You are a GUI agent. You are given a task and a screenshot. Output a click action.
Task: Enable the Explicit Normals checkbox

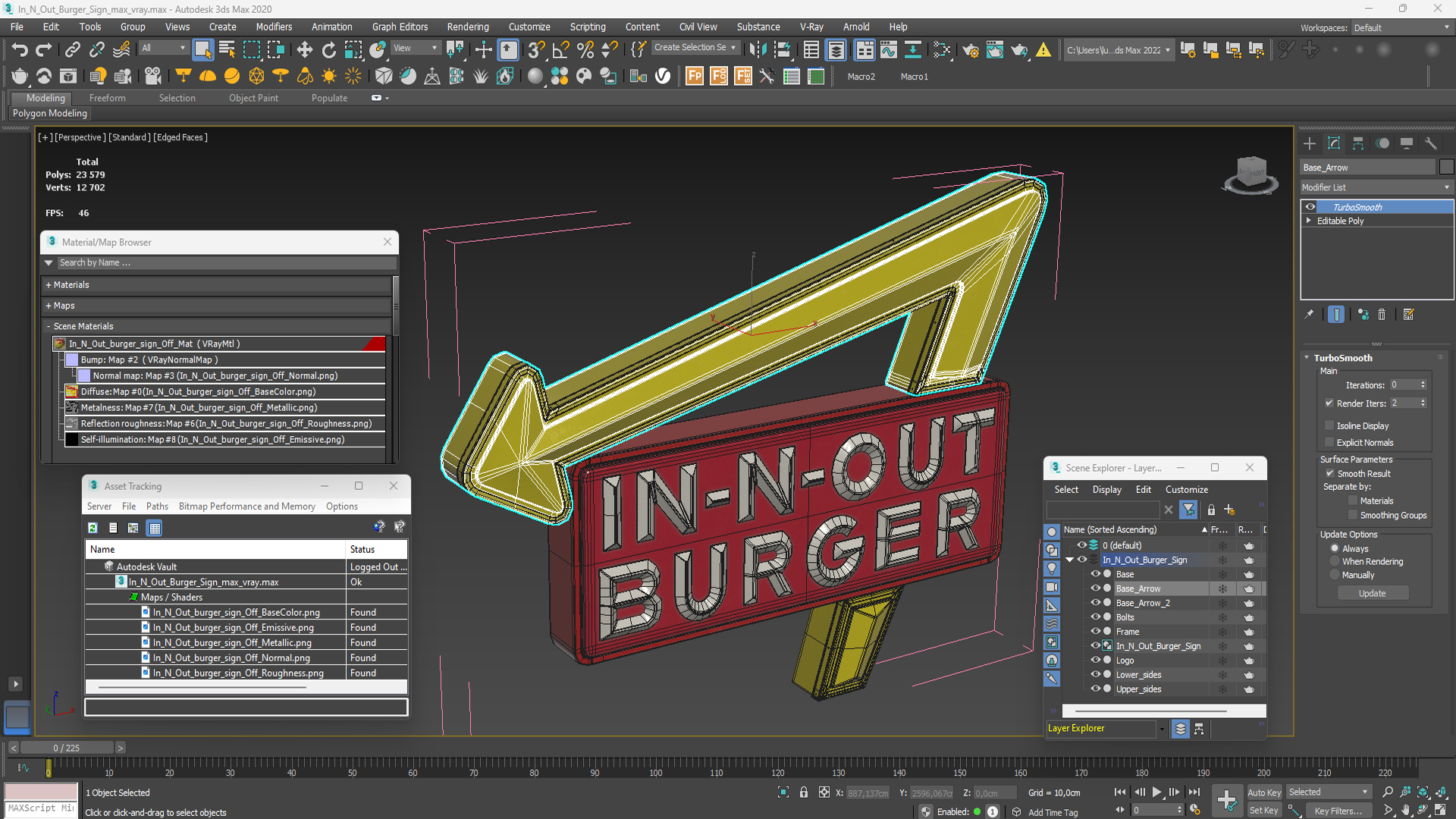coord(1329,442)
